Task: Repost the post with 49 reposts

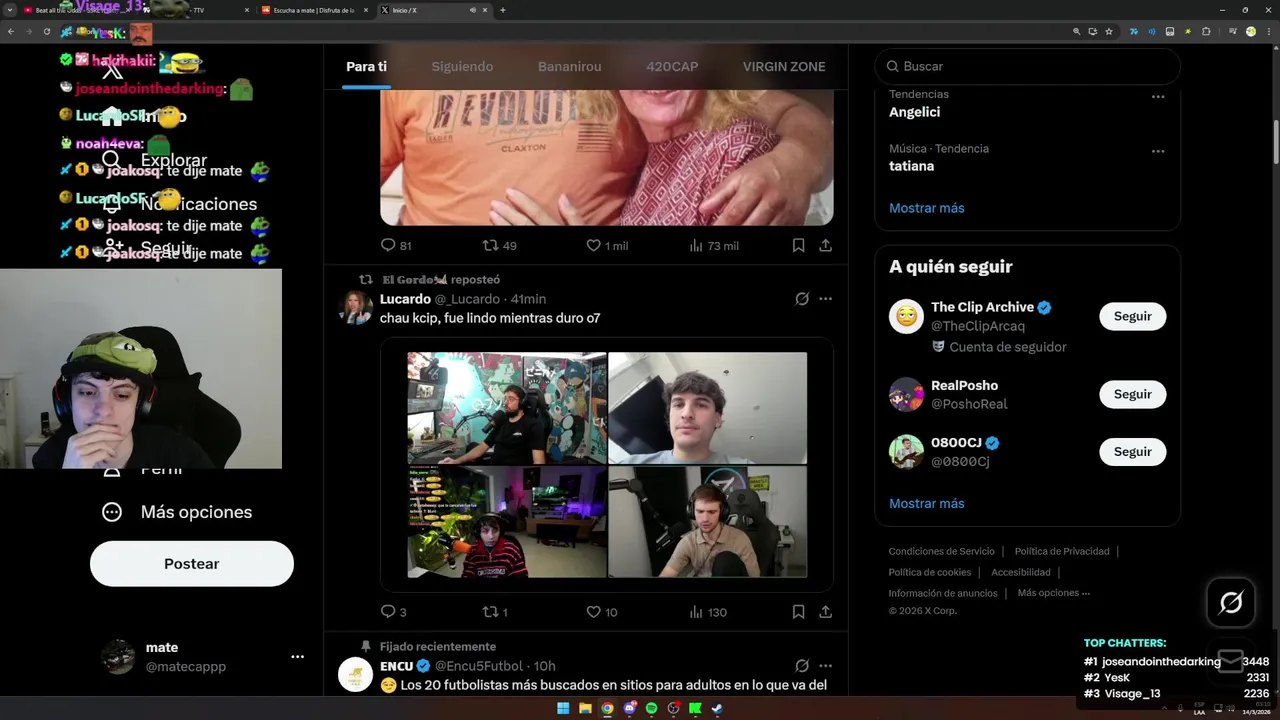Action: pyautogui.click(x=490, y=245)
